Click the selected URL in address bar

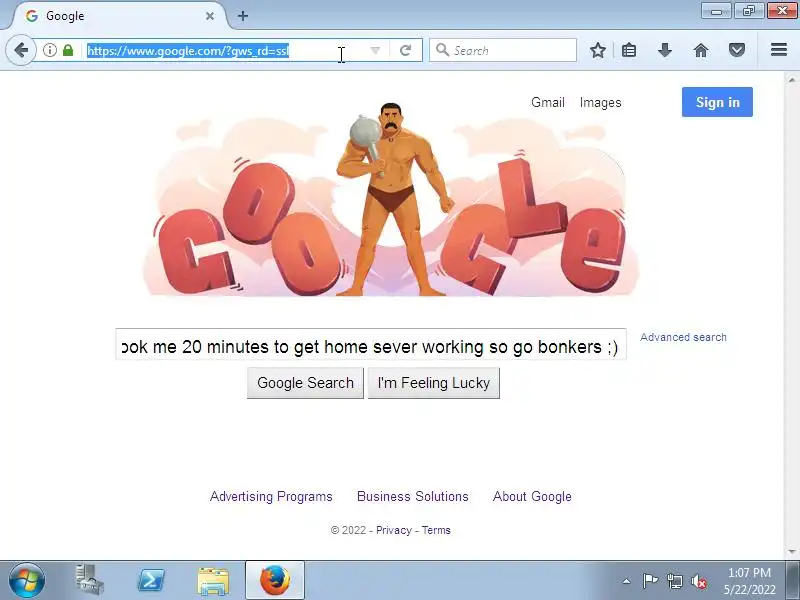click(188, 51)
